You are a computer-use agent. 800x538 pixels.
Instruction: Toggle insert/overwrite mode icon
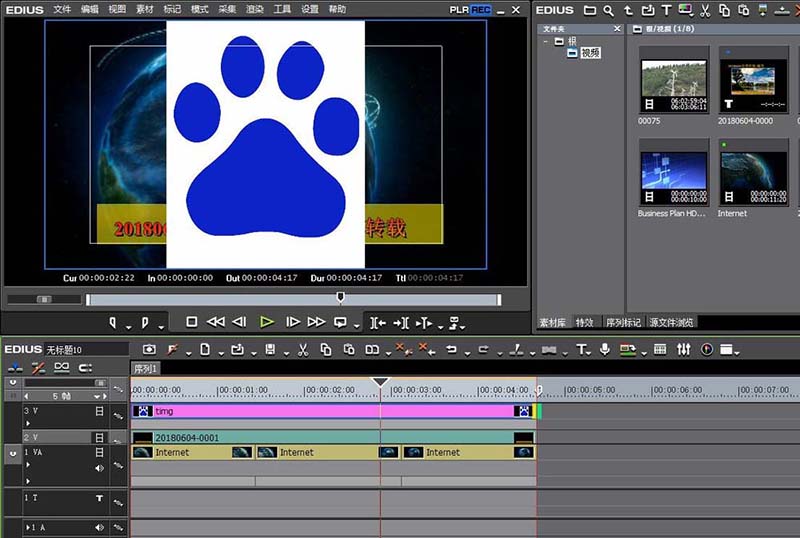[15, 368]
